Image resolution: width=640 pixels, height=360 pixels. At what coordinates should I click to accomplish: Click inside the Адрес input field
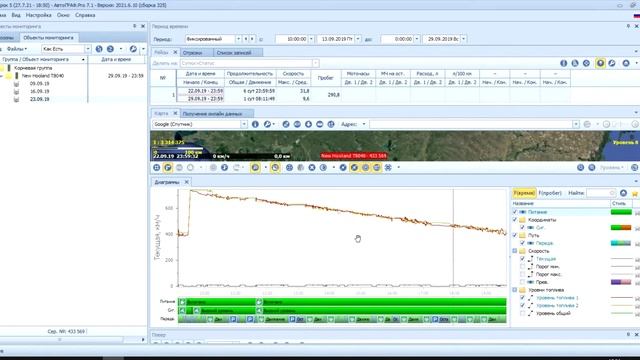(x=473, y=124)
